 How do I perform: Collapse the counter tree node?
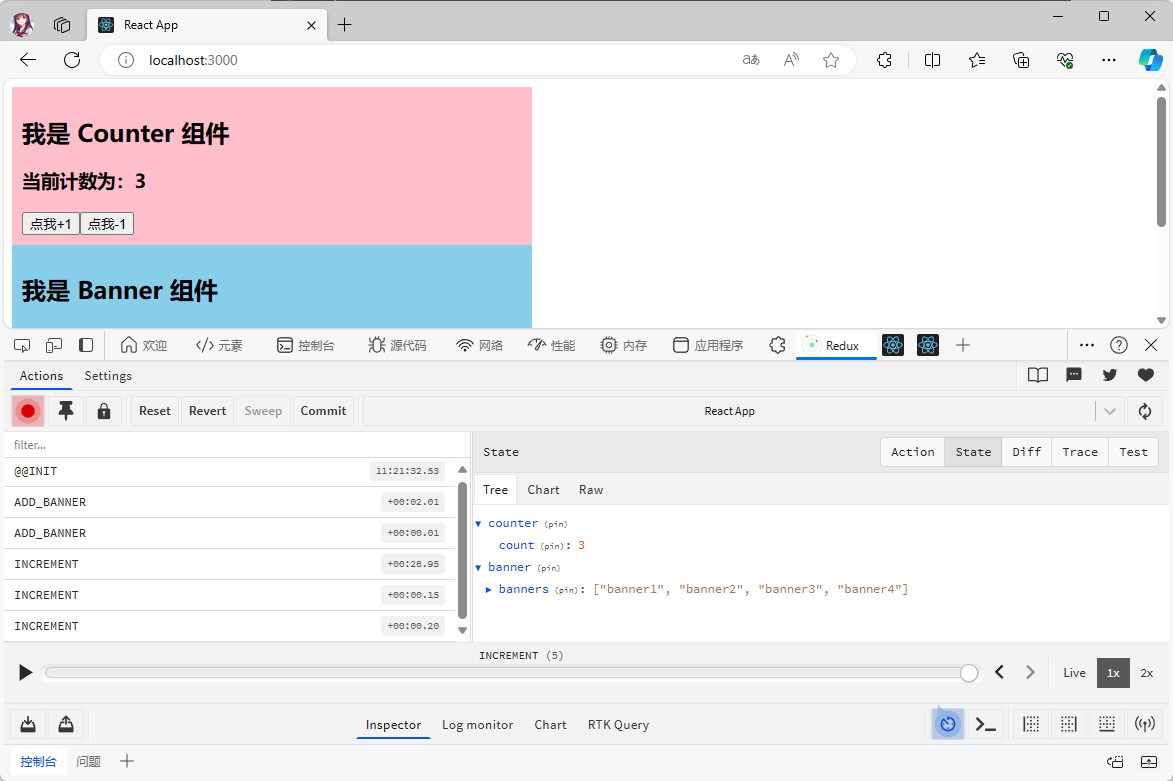tap(478, 524)
